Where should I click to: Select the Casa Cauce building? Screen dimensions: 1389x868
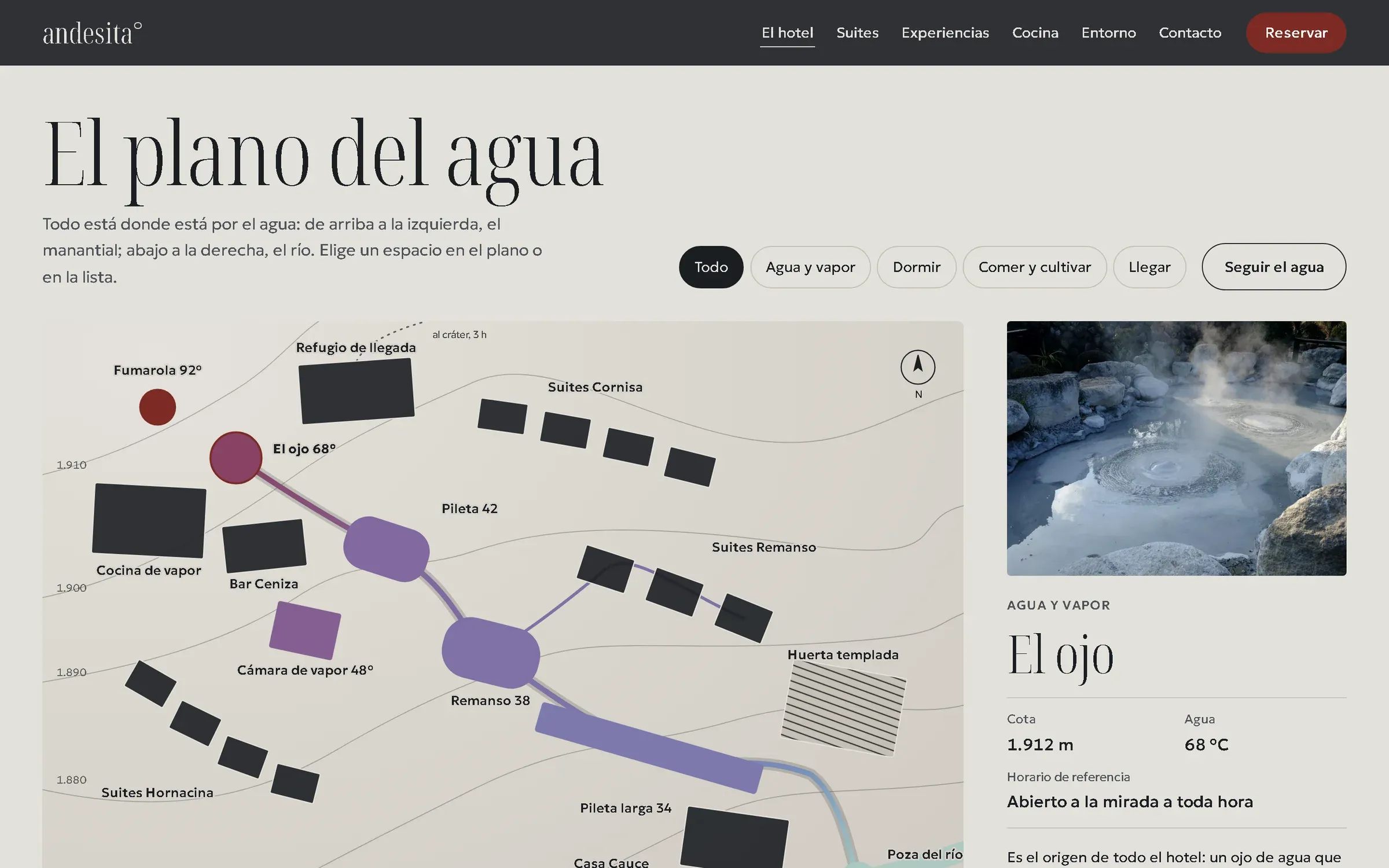click(734, 837)
